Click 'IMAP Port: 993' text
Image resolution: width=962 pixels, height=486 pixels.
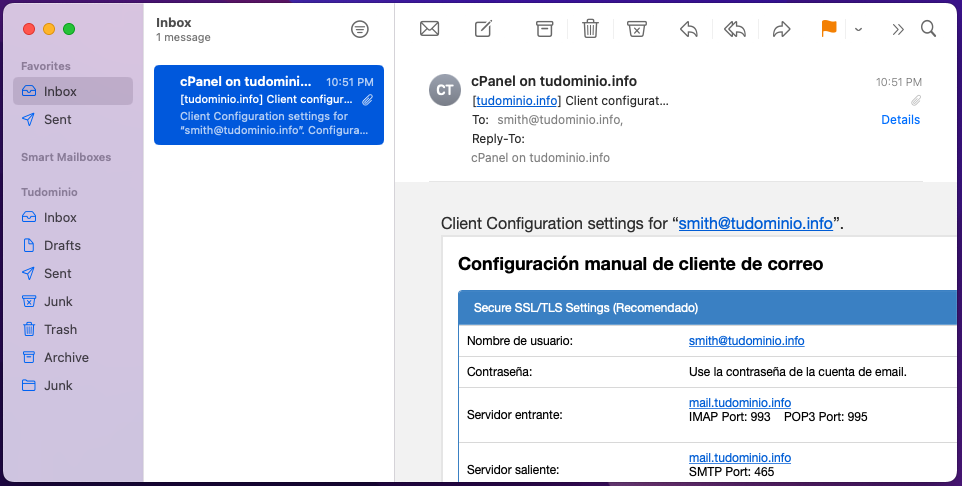[x=729, y=417]
